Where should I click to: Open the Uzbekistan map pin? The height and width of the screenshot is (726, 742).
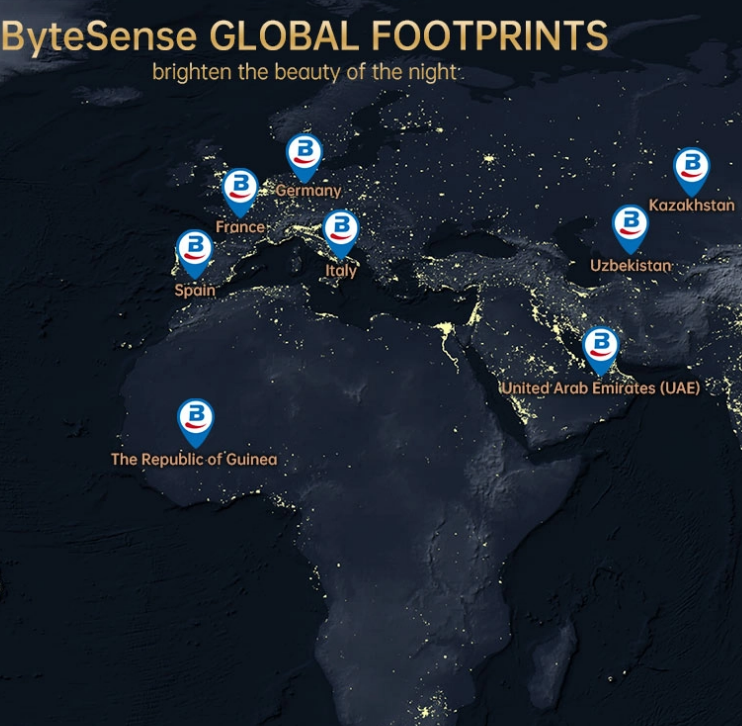630,229
